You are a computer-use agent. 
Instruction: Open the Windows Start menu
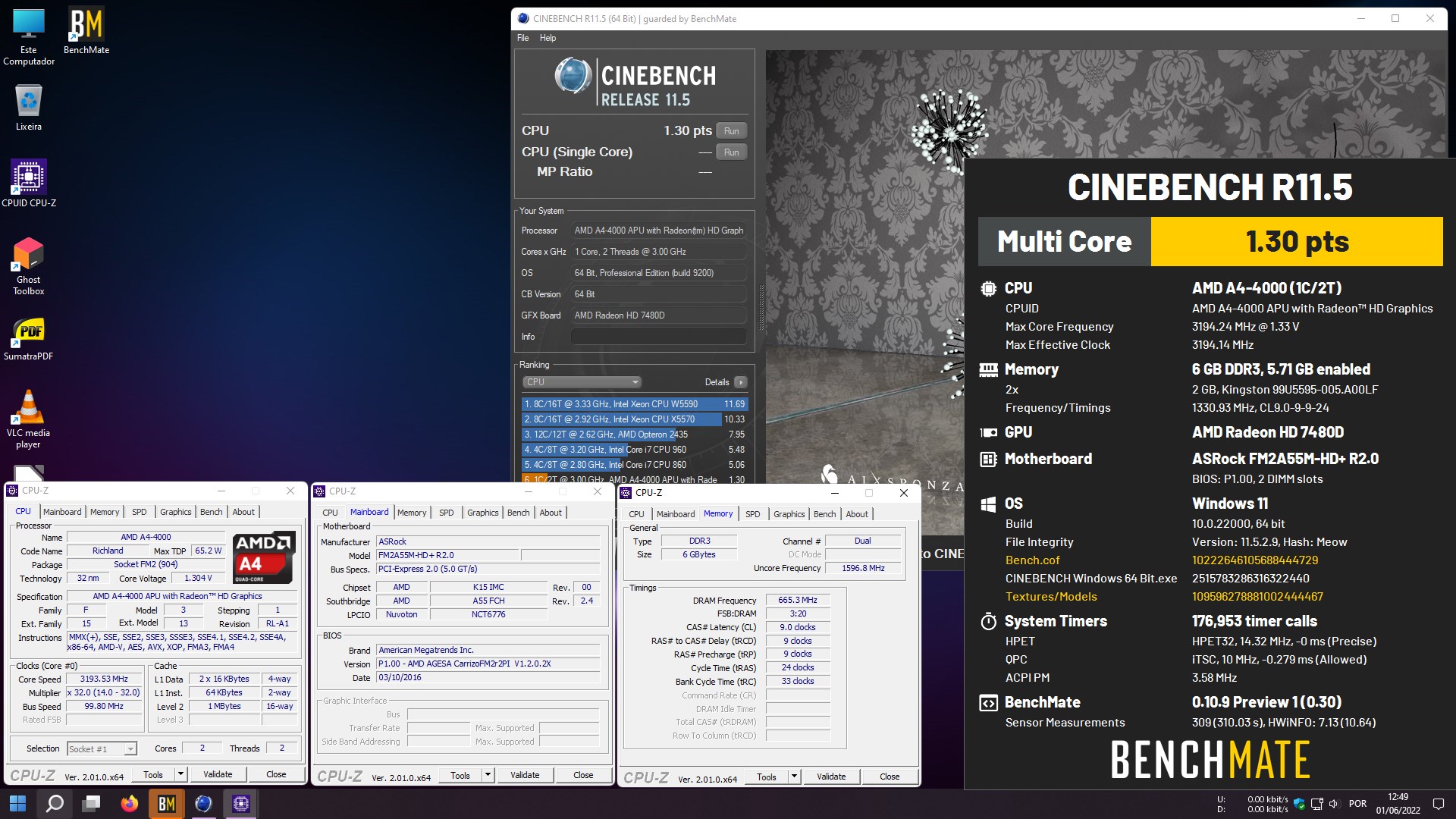point(17,803)
